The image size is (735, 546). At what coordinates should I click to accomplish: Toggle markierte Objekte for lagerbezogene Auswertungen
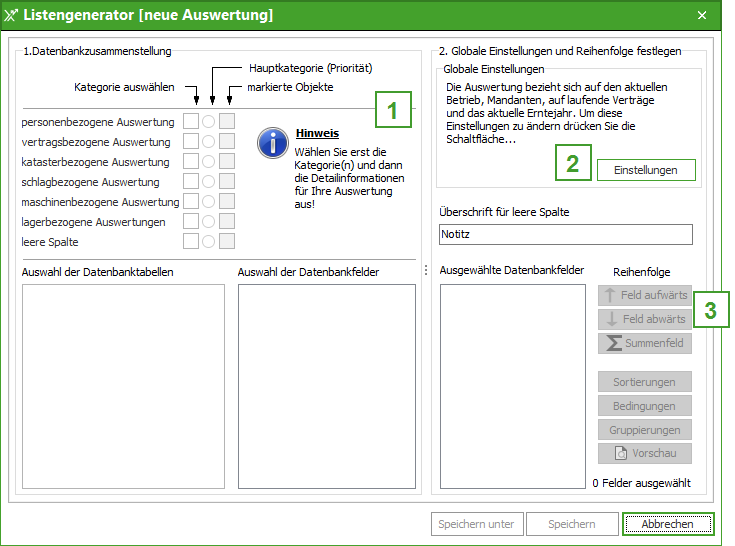tap(227, 221)
